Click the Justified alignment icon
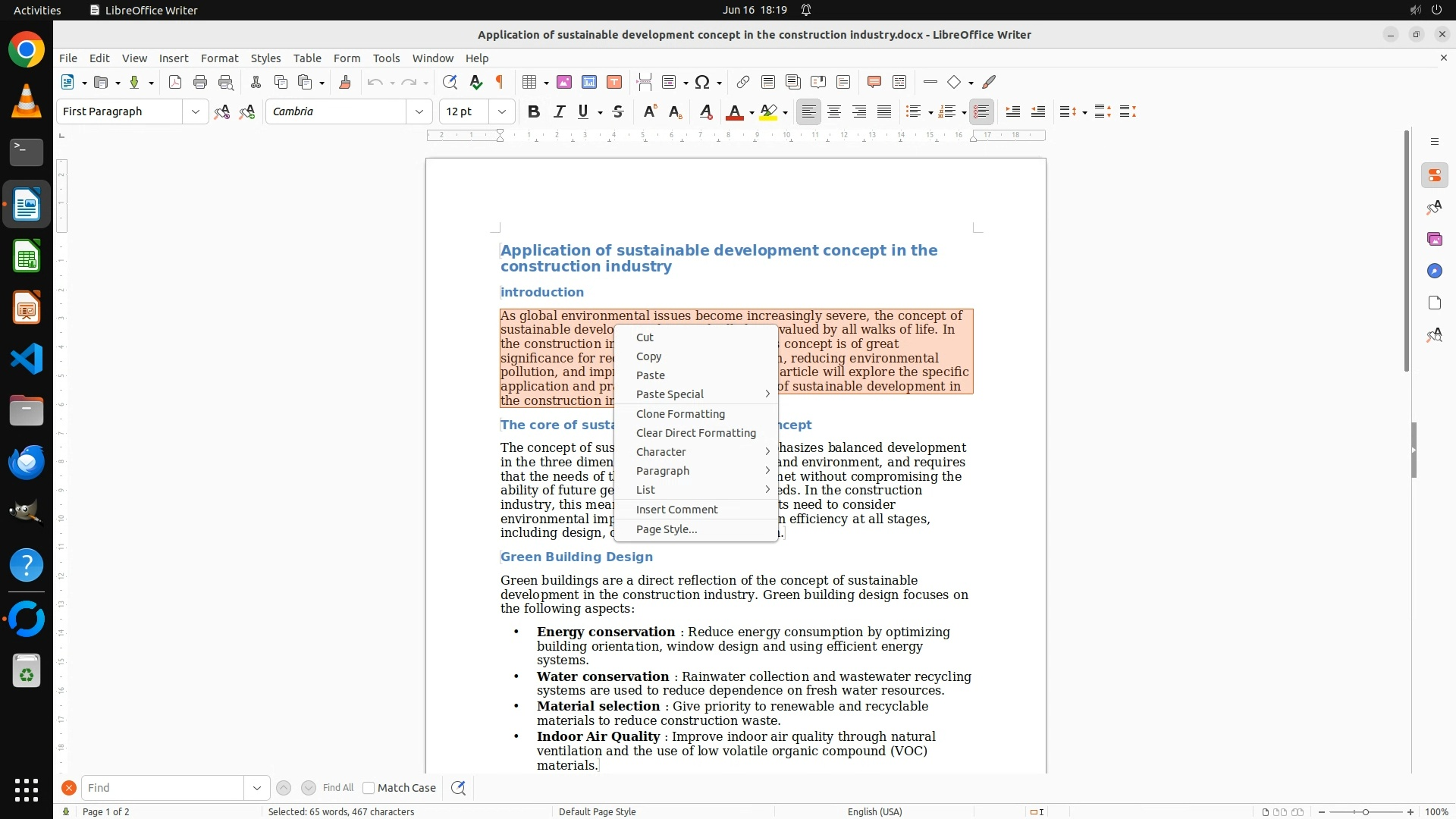 tap(884, 111)
